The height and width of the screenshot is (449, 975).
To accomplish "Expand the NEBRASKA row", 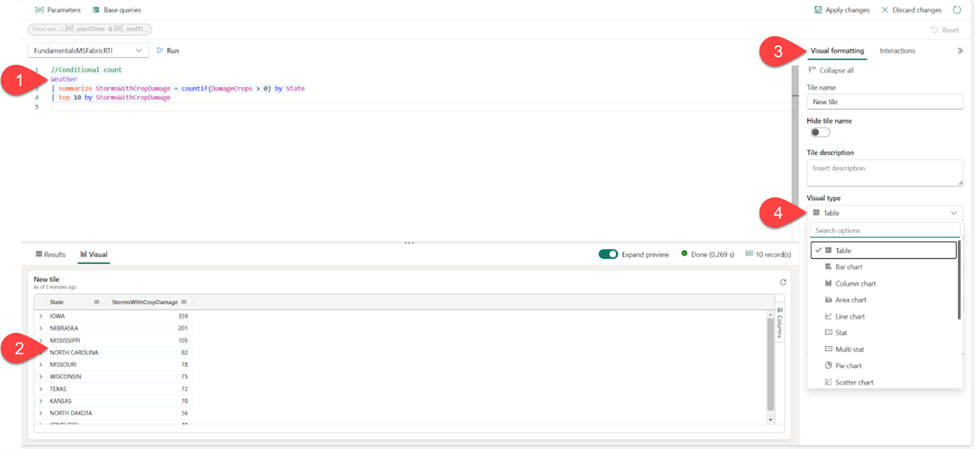I will (x=40, y=328).
